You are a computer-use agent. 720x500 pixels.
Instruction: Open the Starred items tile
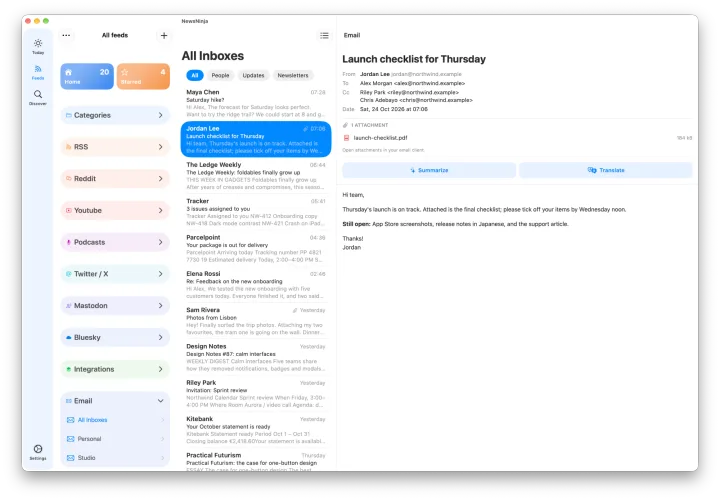[143, 76]
